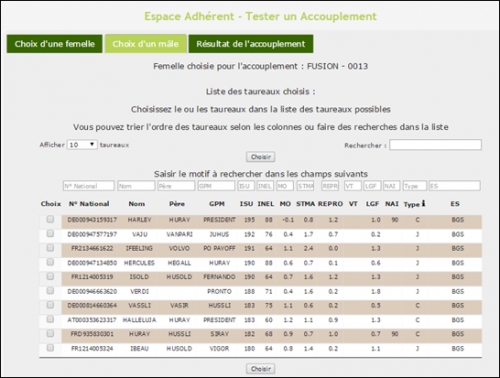Click the info icon next to Type header

point(423,203)
